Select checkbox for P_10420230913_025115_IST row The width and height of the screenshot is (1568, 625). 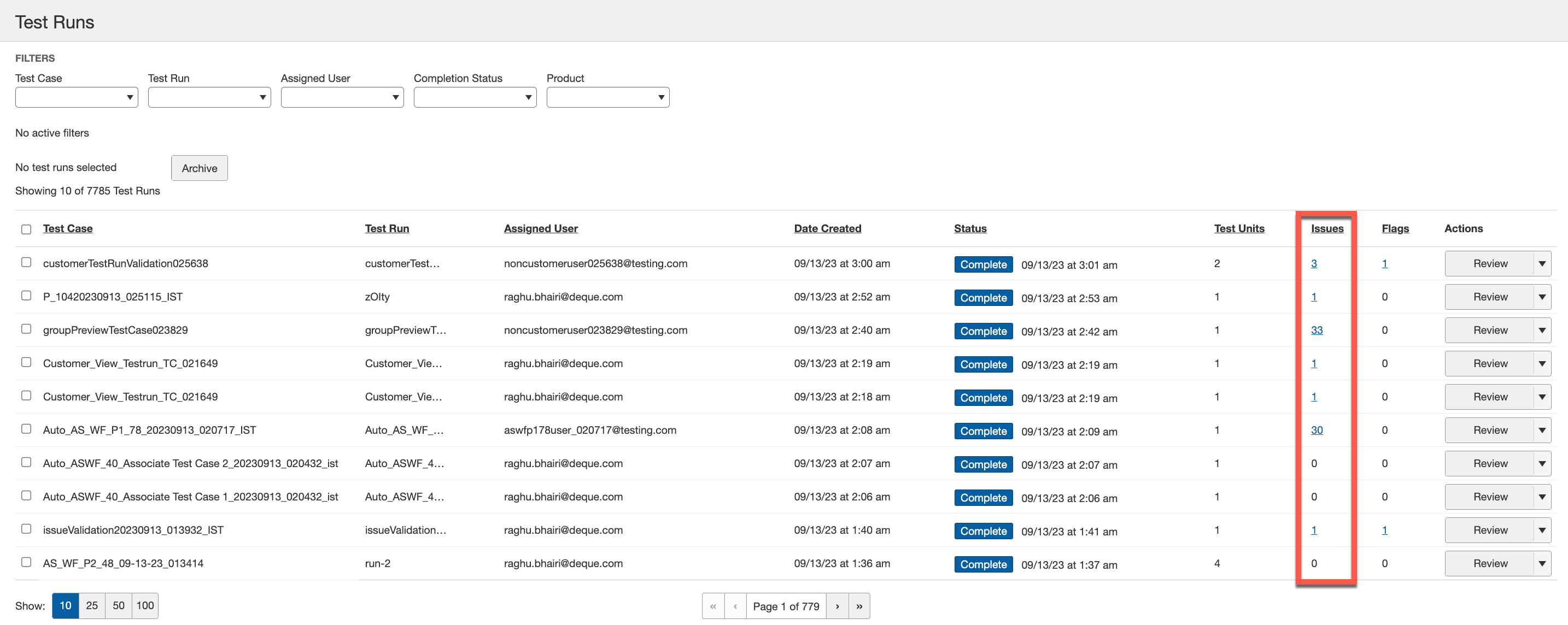tap(26, 296)
